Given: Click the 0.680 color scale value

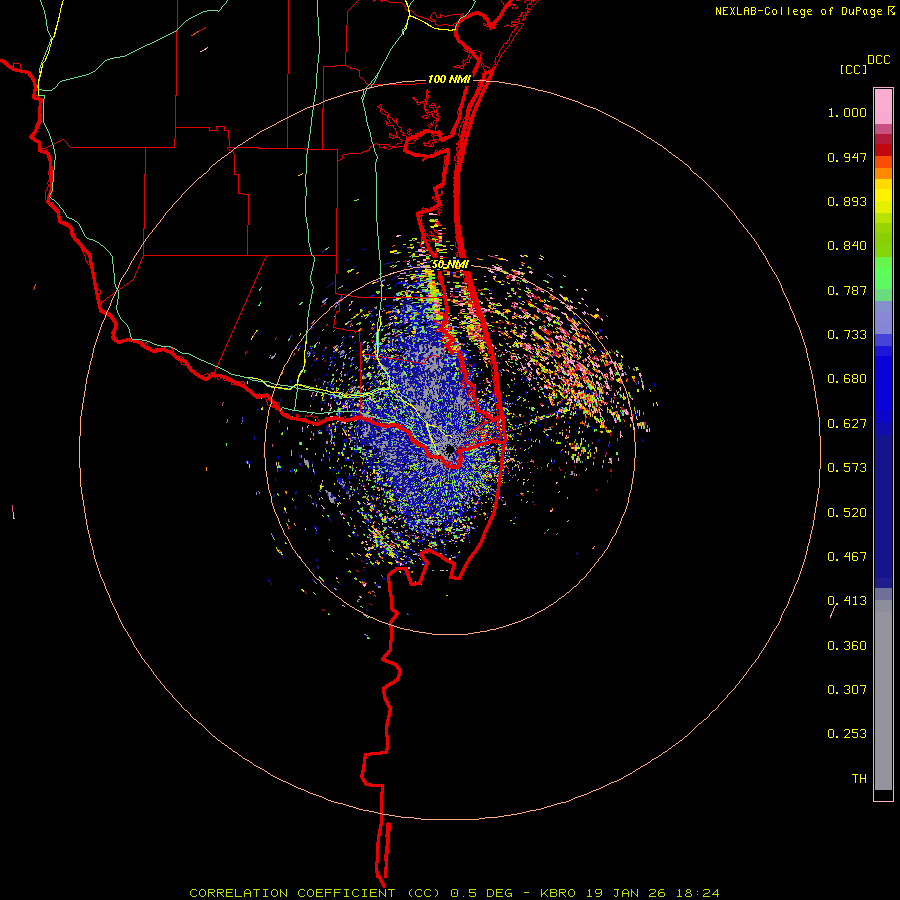Looking at the screenshot, I should point(847,379).
